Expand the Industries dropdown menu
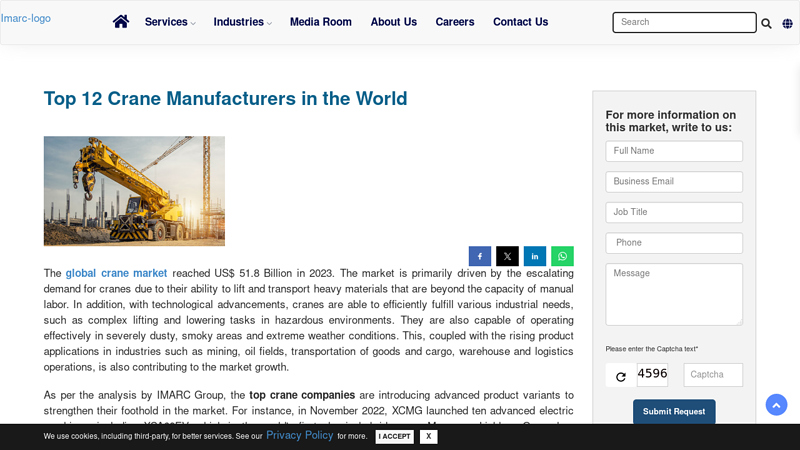 tap(242, 22)
